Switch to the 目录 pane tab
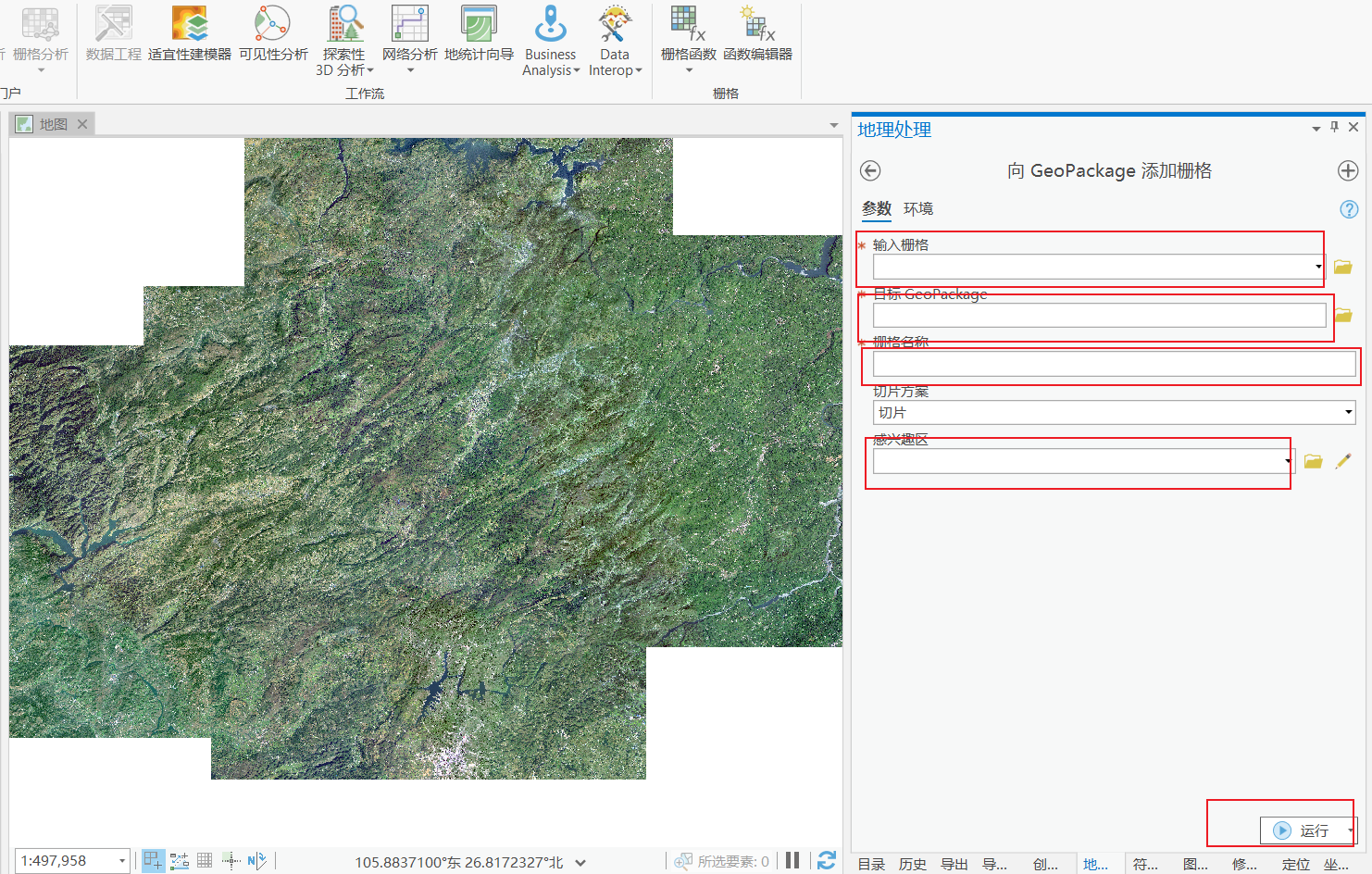Image resolution: width=1372 pixels, height=874 pixels. coord(871,864)
